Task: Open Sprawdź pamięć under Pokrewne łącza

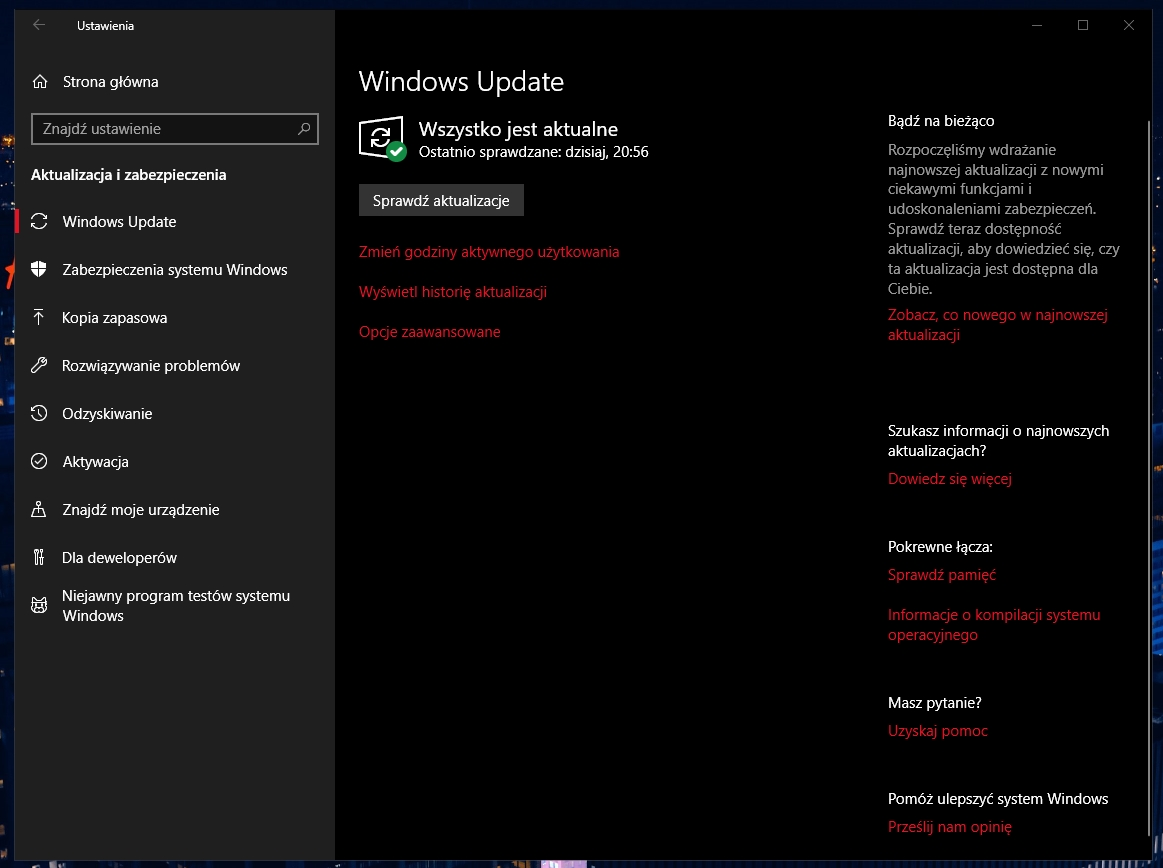Action: click(x=941, y=574)
